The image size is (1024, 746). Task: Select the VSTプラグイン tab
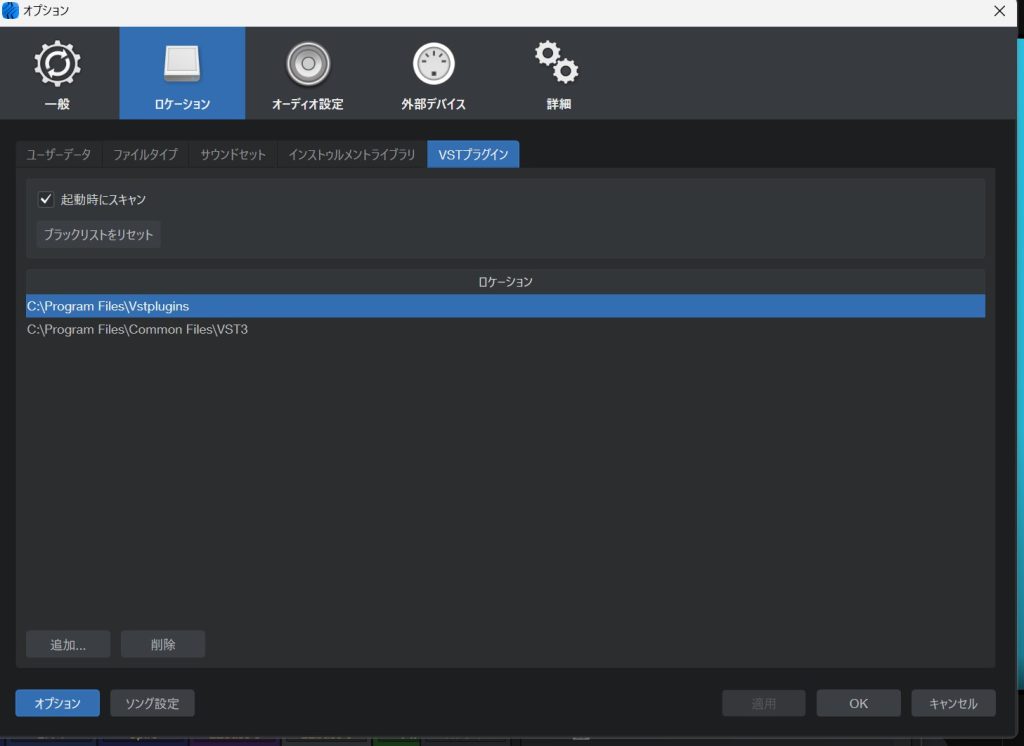point(473,155)
